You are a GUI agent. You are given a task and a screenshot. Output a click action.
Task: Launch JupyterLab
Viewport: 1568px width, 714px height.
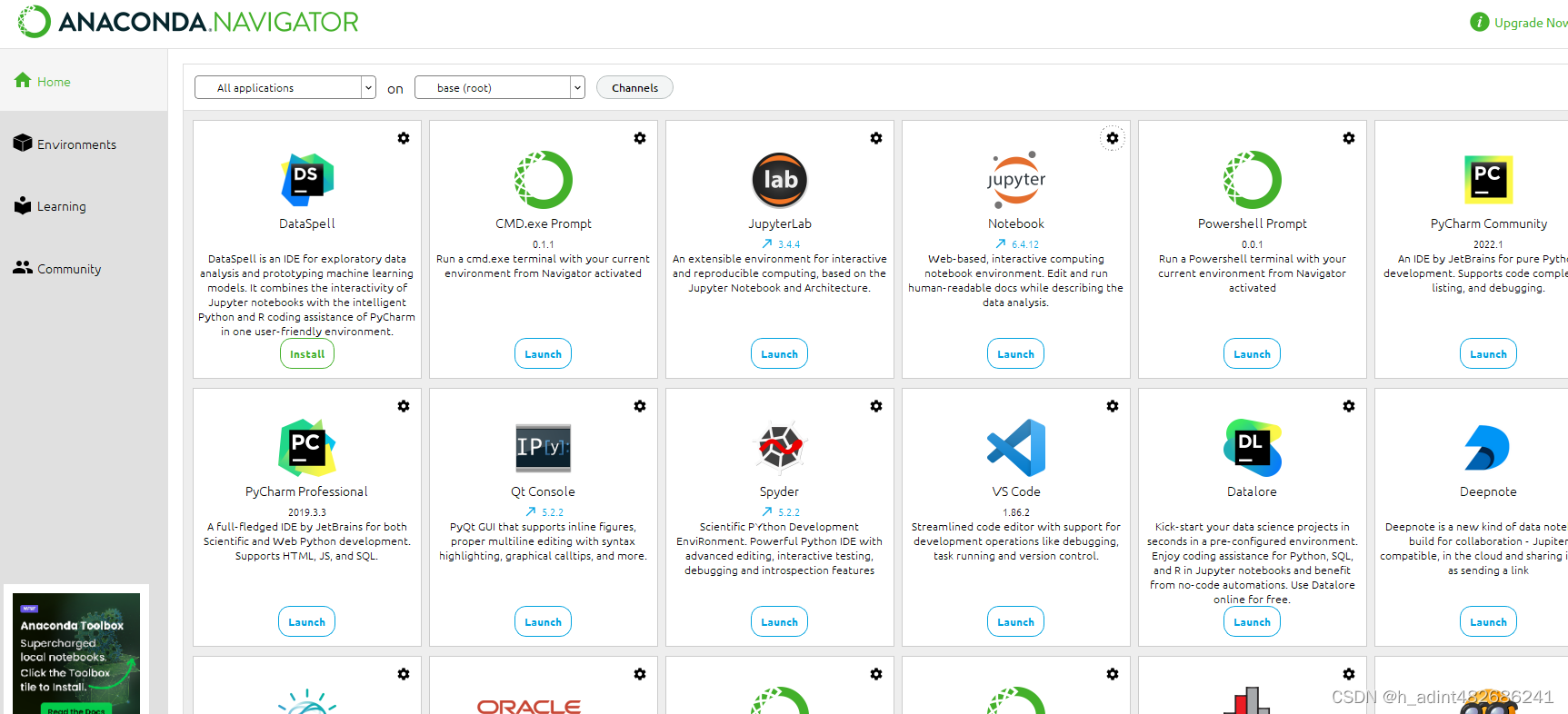[780, 353]
